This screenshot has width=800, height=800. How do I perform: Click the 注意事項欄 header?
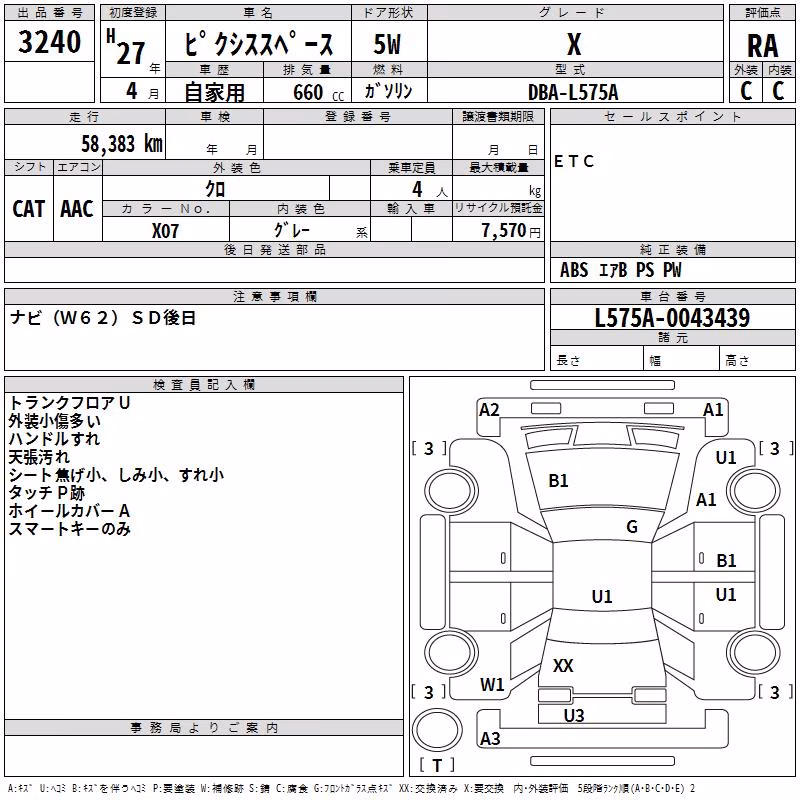tap(274, 296)
